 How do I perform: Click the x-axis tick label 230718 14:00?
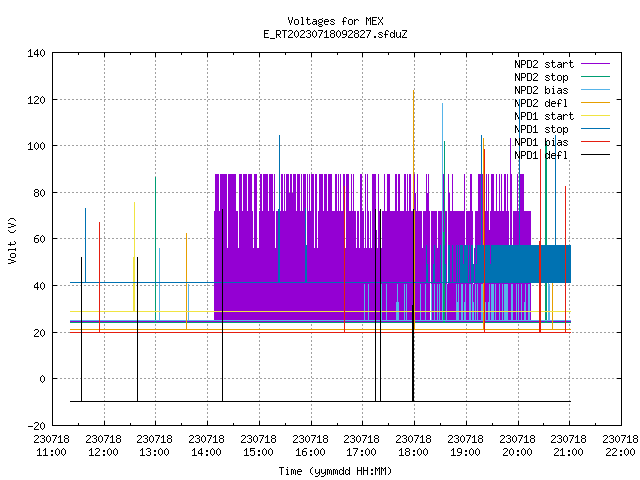[207, 446]
